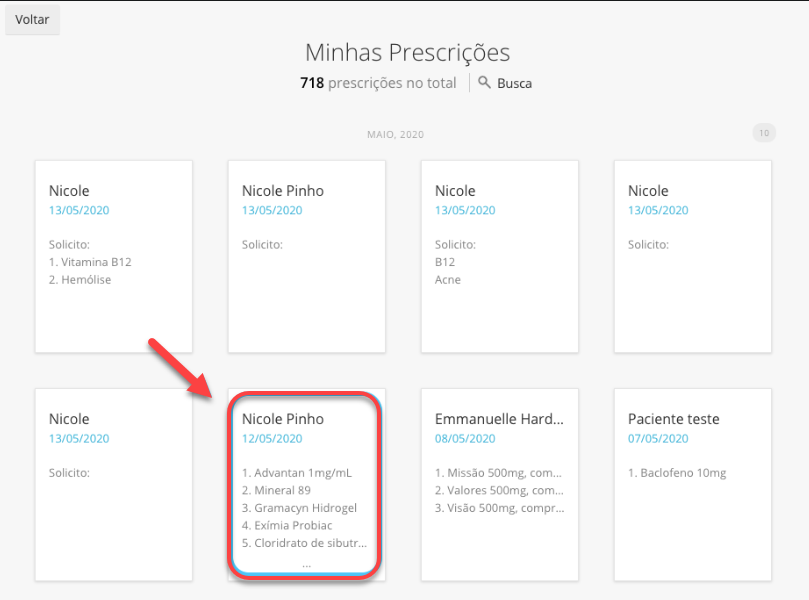Click the 07/05/2020 date
This screenshot has height=600, width=809.
coord(658,438)
